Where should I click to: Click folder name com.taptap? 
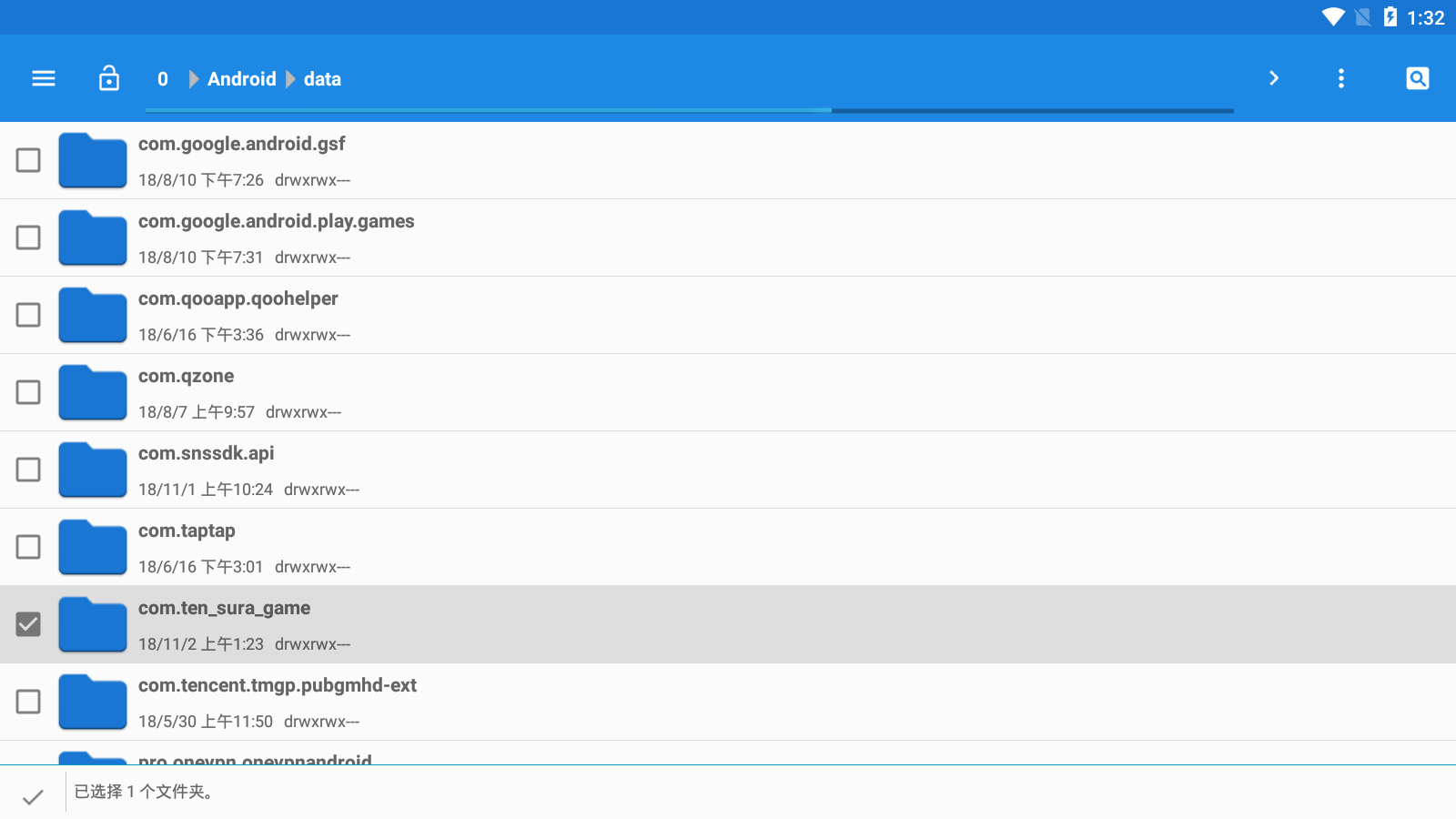tap(187, 531)
